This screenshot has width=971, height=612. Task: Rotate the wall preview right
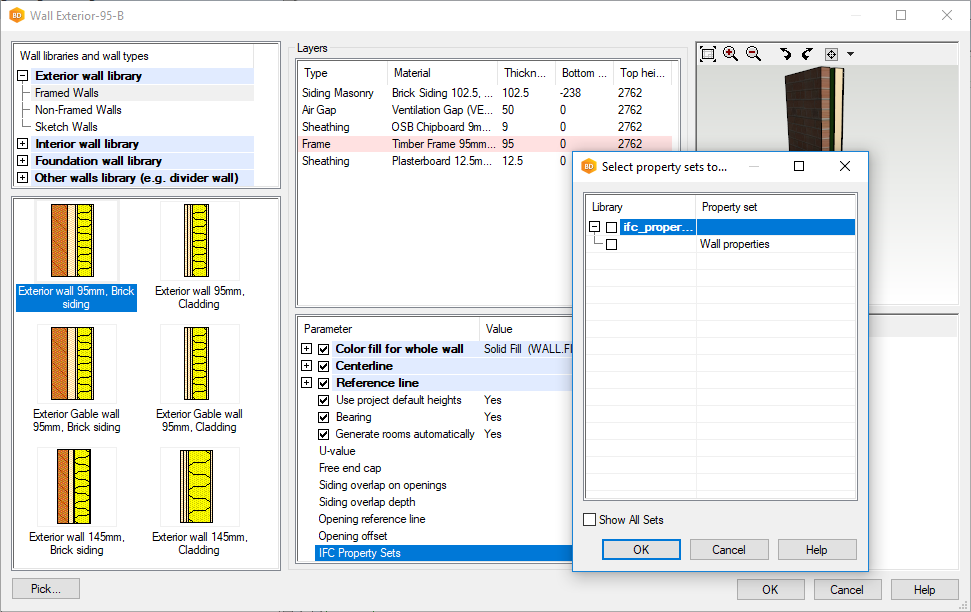[x=807, y=54]
